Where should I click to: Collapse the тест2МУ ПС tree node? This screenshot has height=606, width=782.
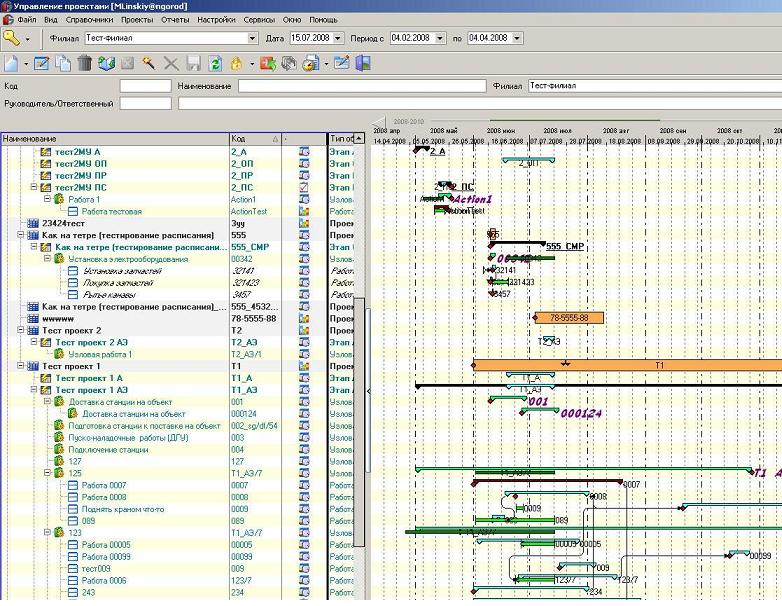34,187
